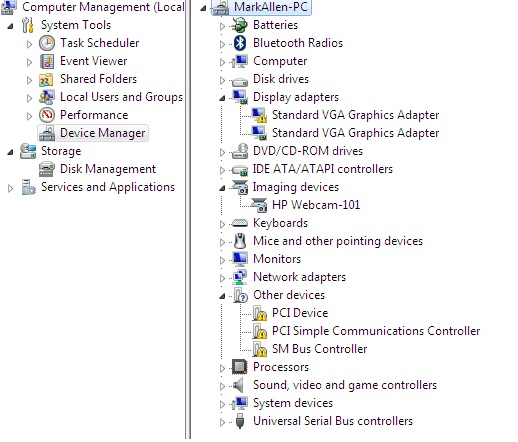This screenshot has height=442, width=518.
Task: Select the Local Users and Groups label
Action: click(x=121, y=97)
